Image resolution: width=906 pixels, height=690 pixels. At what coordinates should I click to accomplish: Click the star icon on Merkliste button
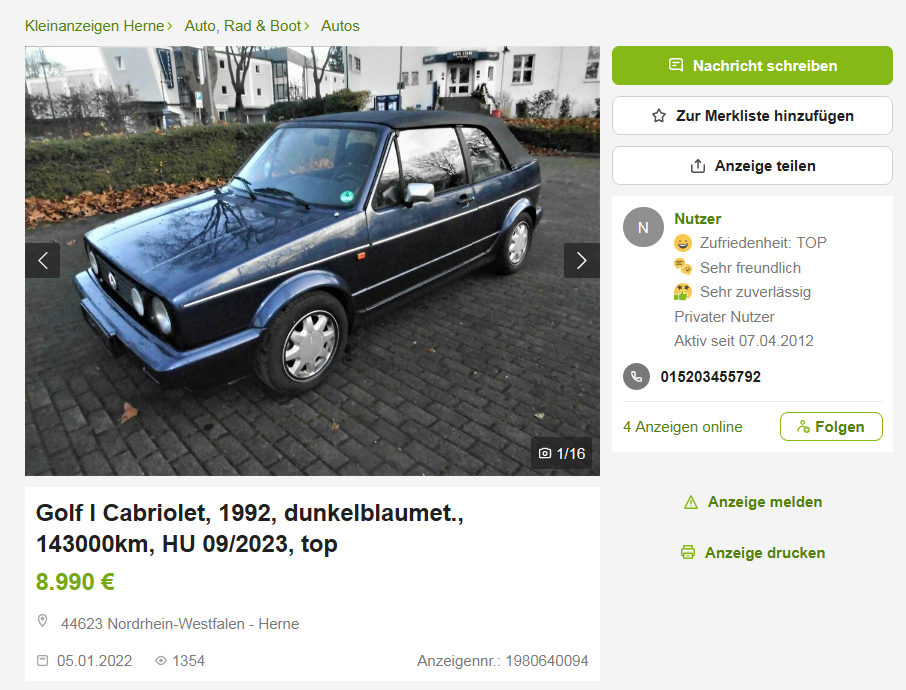[x=659, y=116]
